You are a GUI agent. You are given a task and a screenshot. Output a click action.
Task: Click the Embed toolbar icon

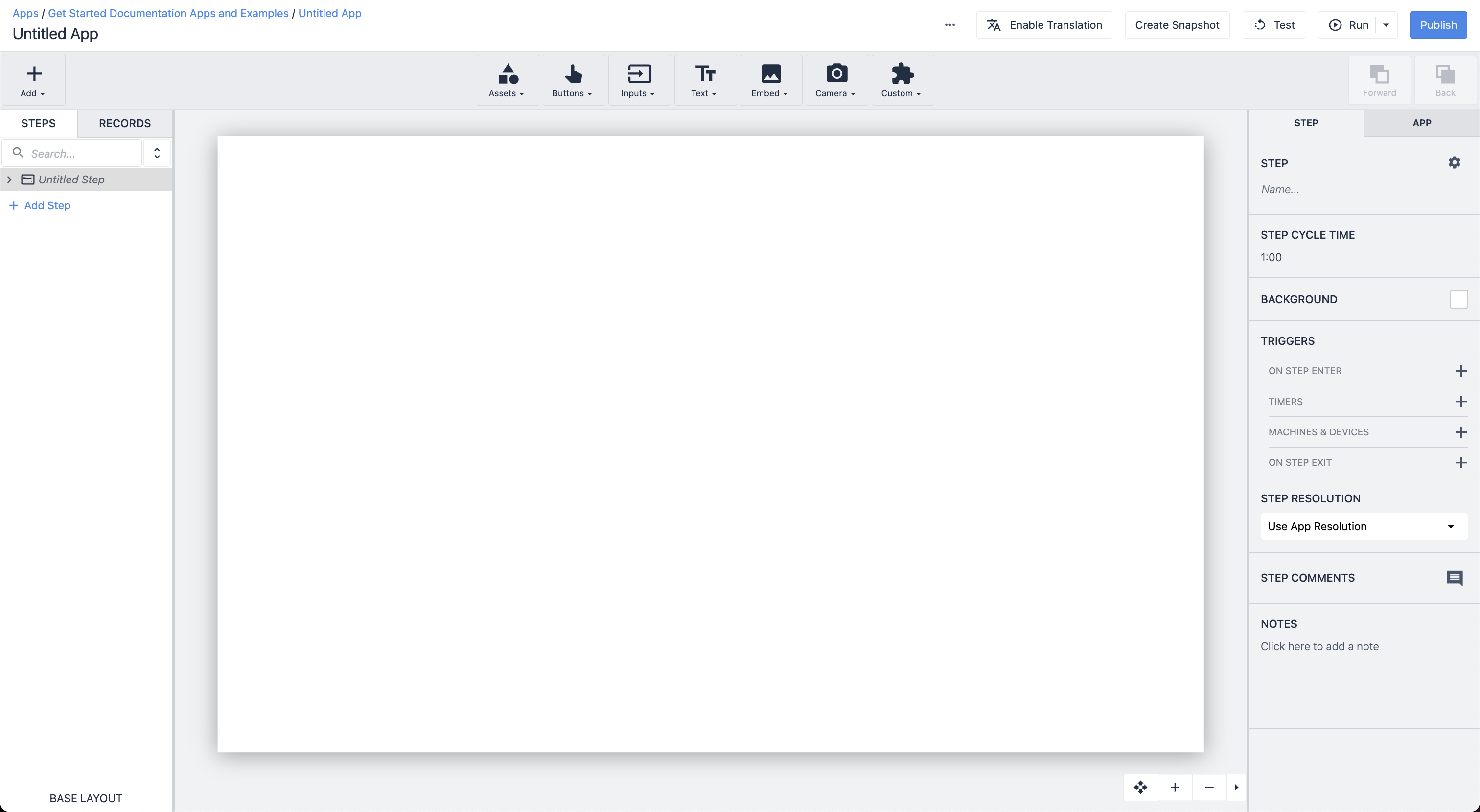click(x=770, y=80)
